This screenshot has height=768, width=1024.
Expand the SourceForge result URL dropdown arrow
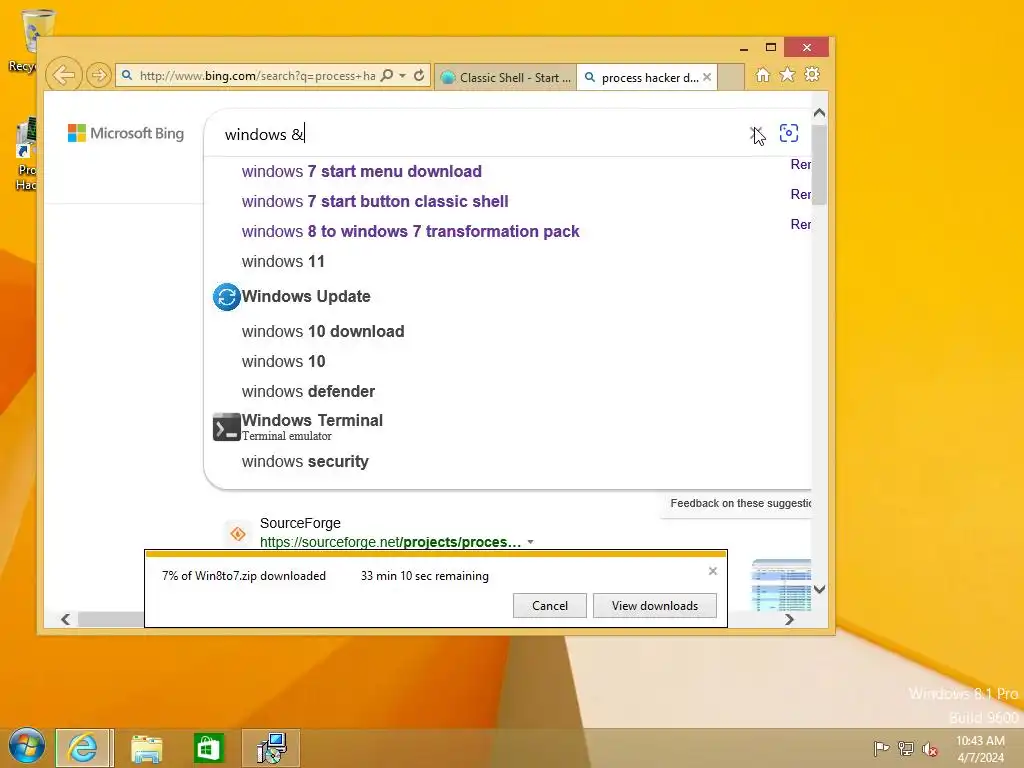tap(530, 542)
